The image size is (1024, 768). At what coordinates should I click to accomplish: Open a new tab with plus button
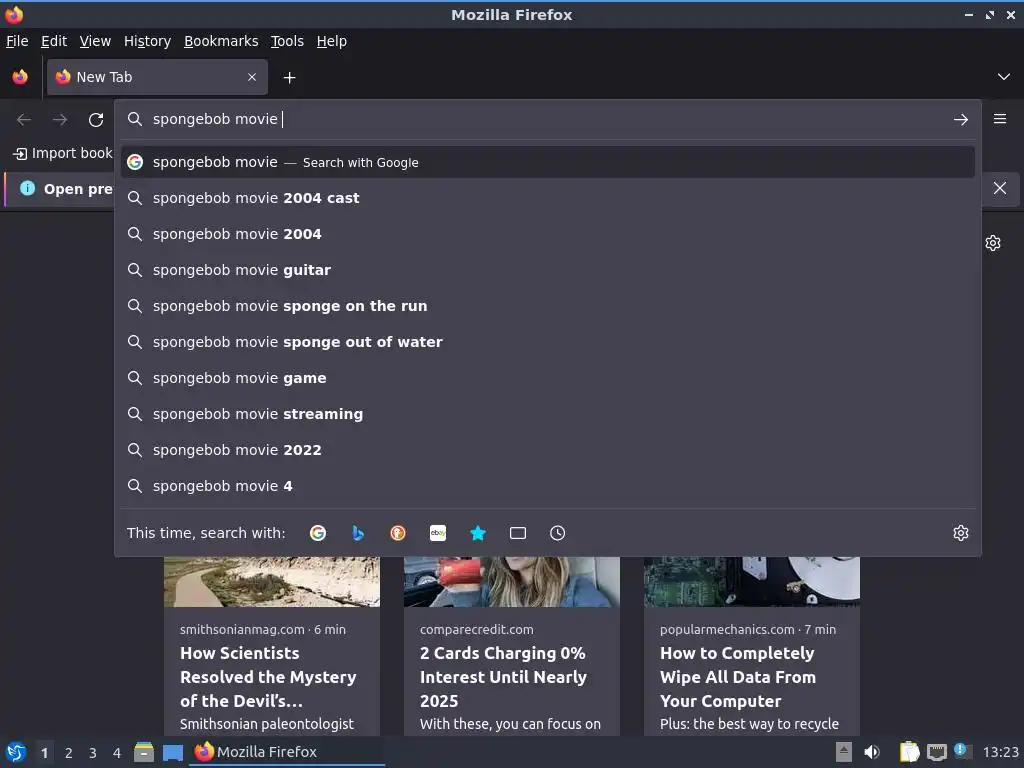point(289,78)
